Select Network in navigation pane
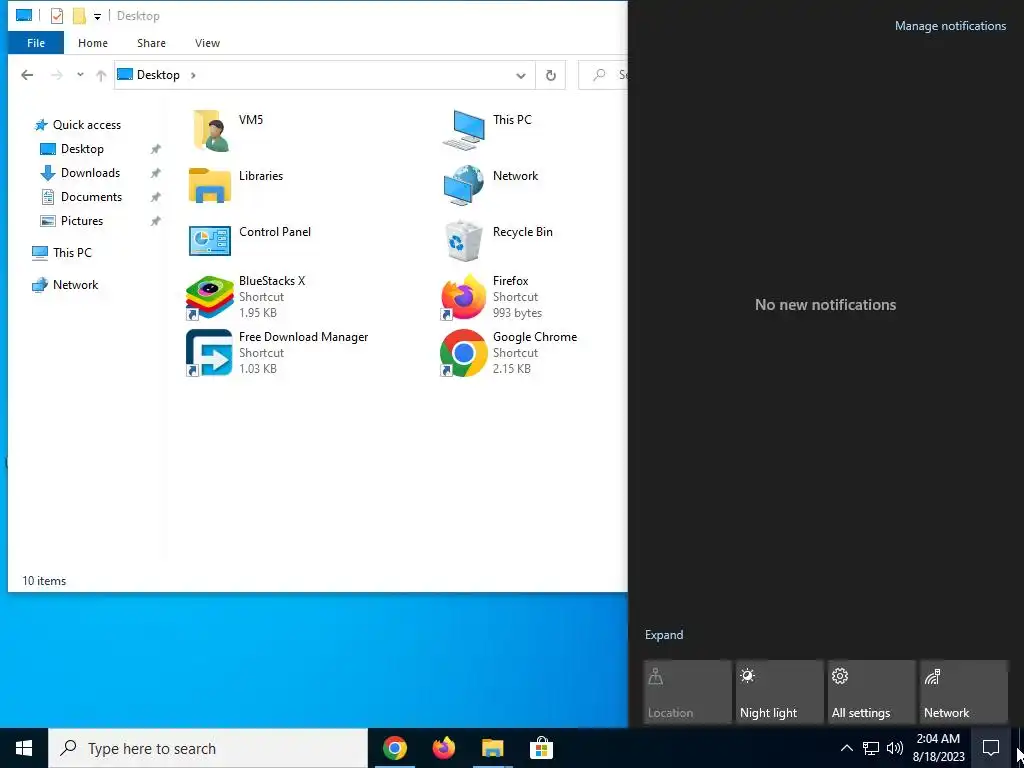The image size is (1024, 768). pos(75,285)
